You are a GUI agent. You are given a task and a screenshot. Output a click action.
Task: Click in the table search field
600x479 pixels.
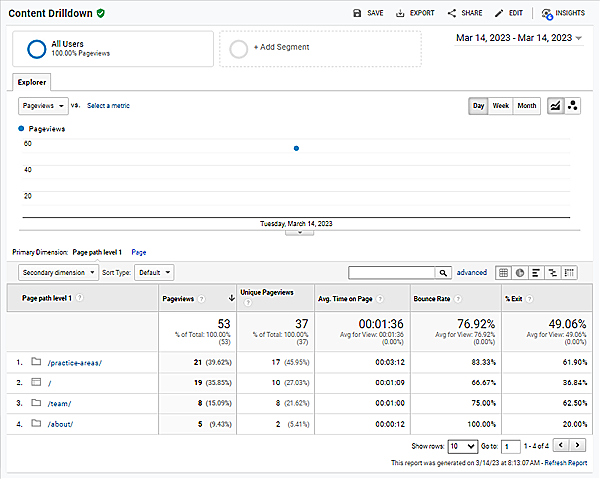tap(392, 273)
